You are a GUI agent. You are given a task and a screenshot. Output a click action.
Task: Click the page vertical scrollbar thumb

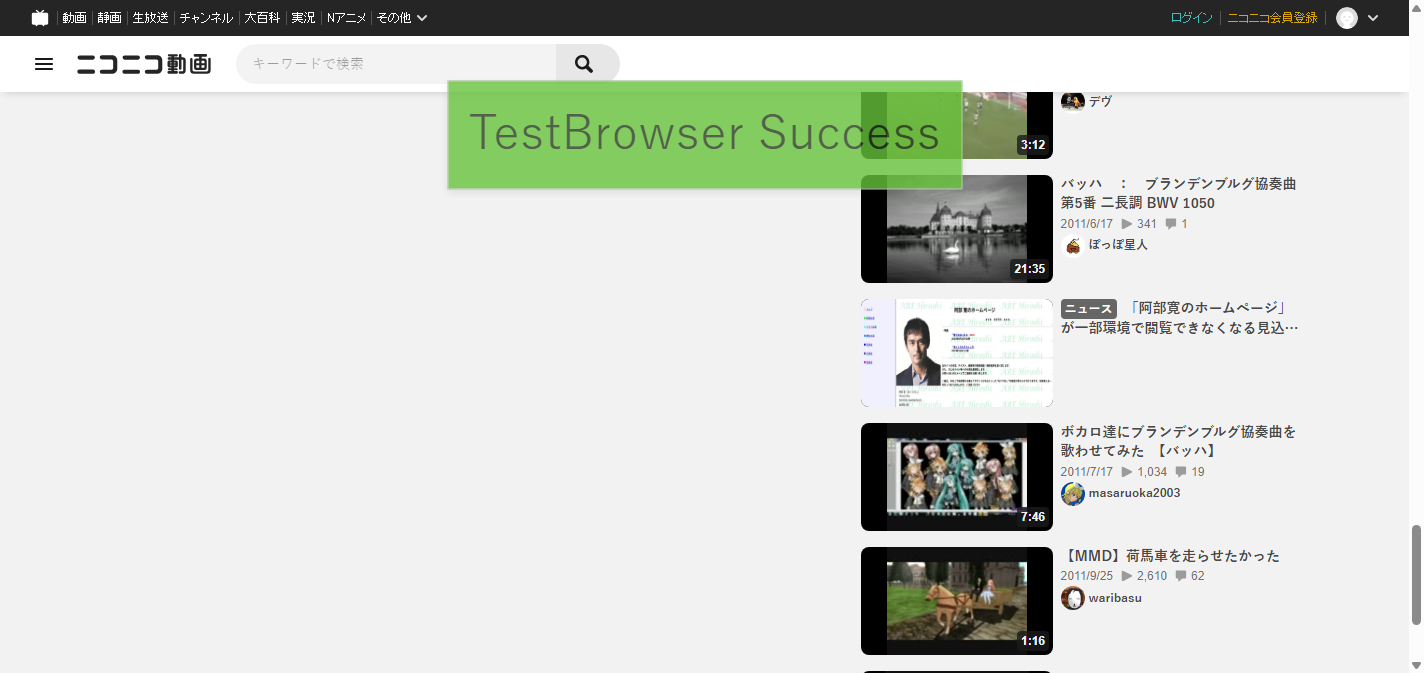[1416, 575]
